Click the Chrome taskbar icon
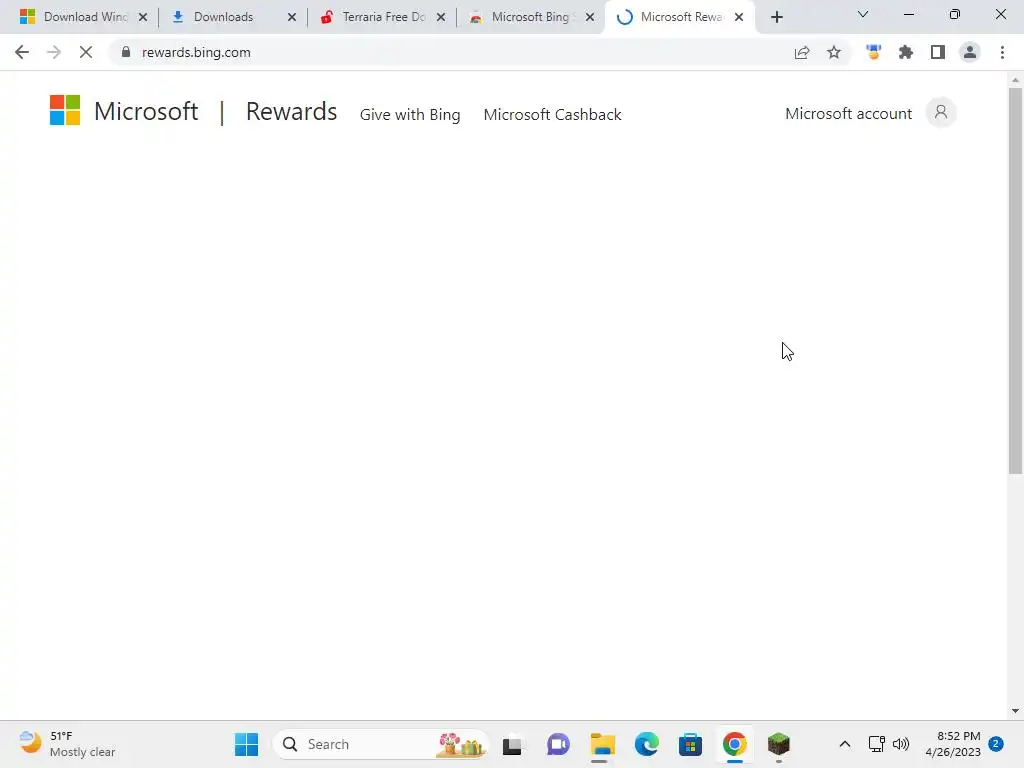 coord(735,744)
